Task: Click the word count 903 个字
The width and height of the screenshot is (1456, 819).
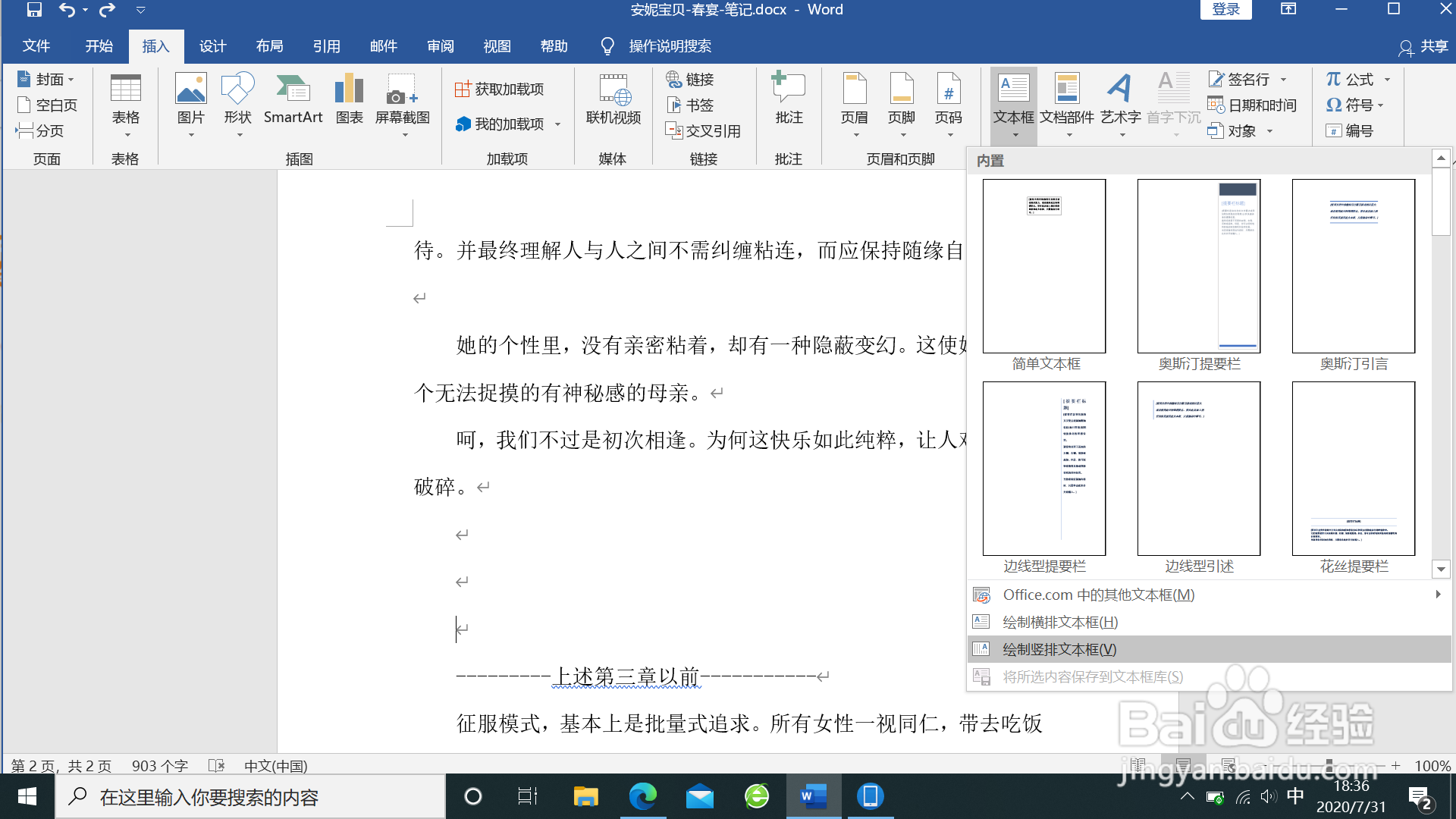Action: click(159, 766)
